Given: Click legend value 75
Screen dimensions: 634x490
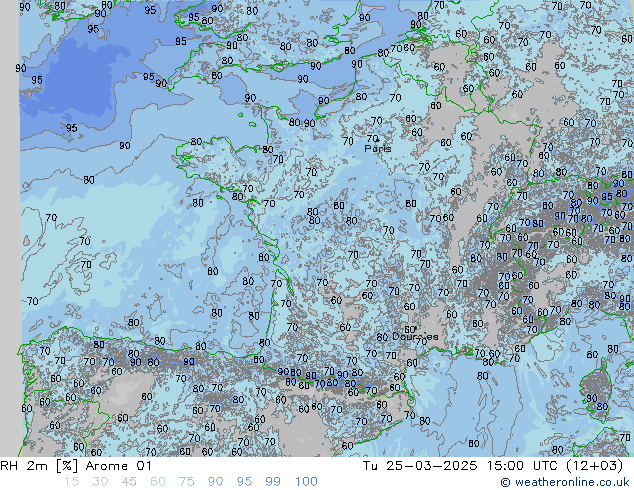Looking at the screenshot, I should 186,482.
